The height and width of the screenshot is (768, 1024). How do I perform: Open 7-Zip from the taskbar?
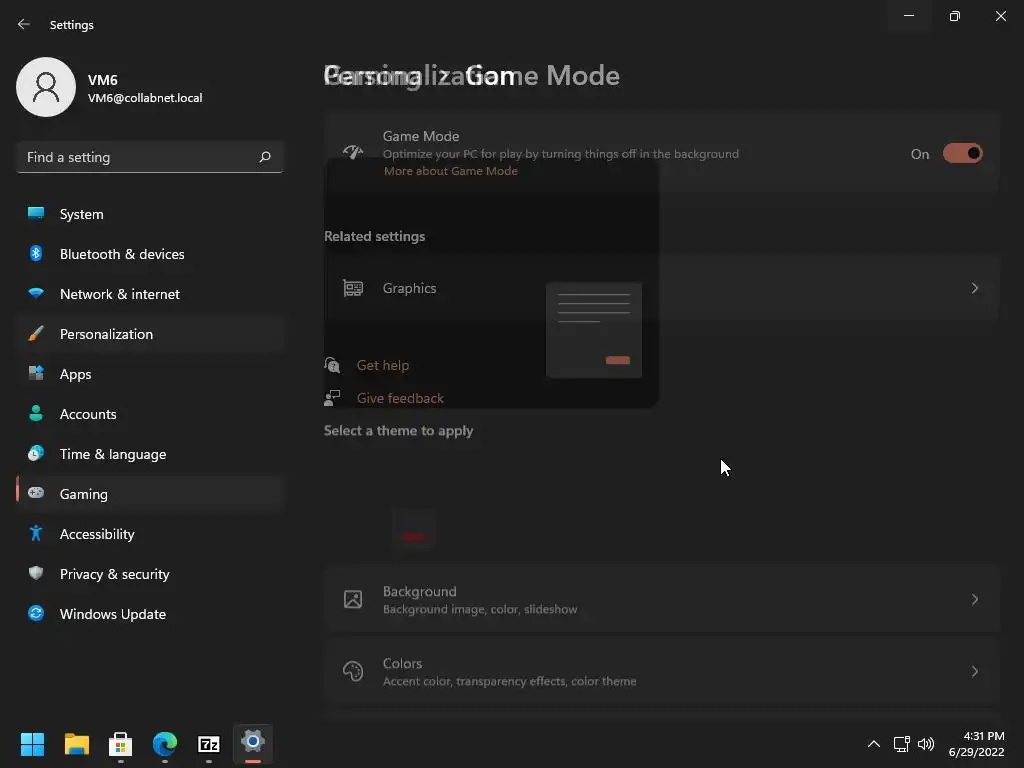point(209,744)
